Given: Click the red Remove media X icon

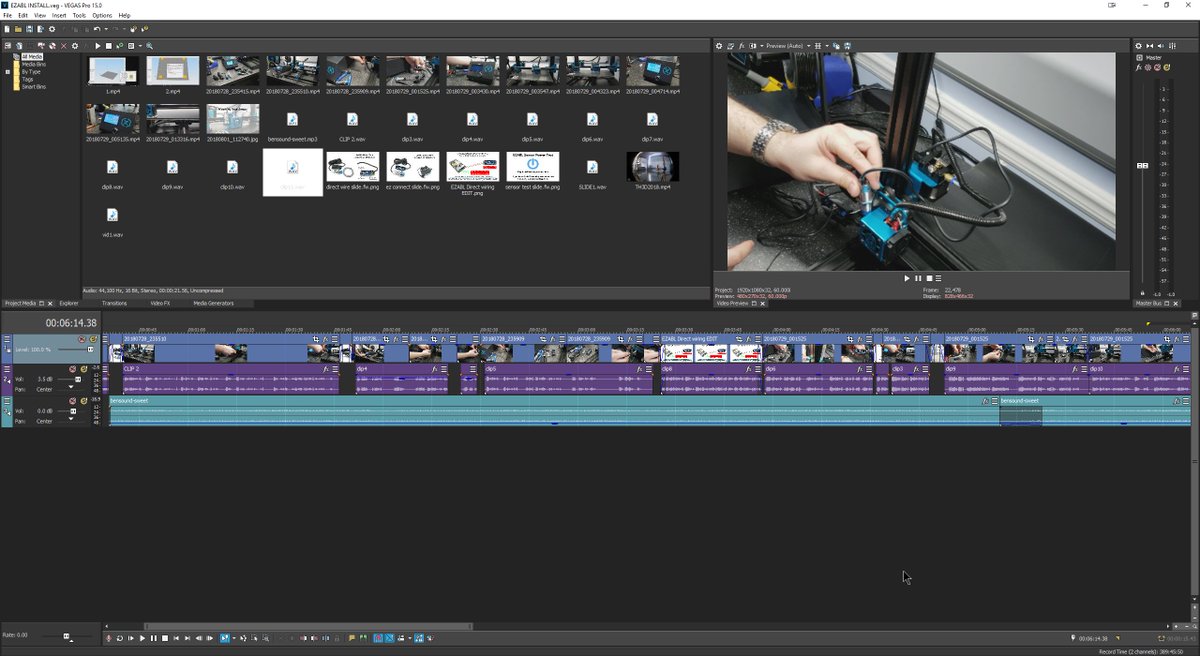Looking at the screenshot, I should point(64,46).
